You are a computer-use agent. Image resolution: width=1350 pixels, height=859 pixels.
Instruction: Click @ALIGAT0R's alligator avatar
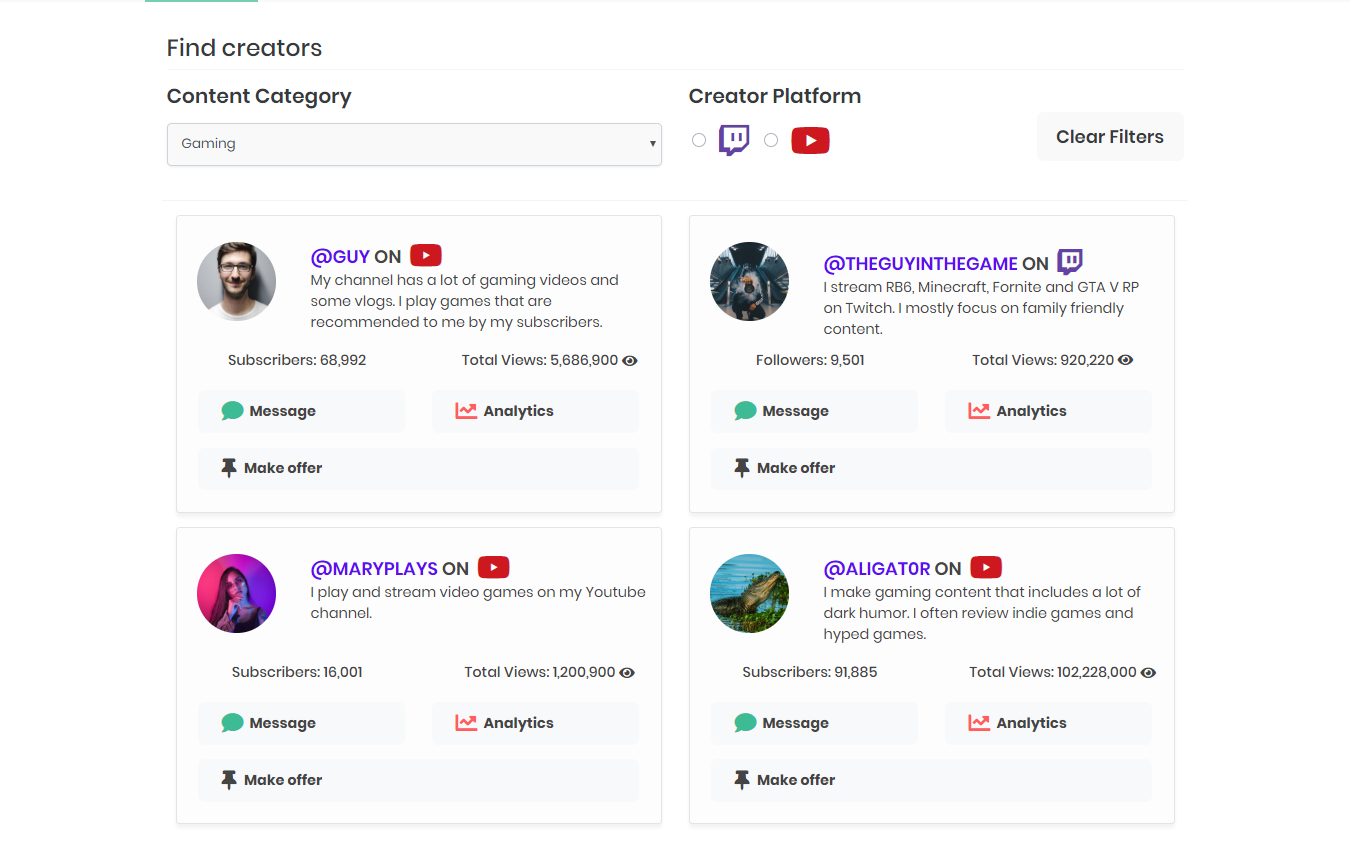coord(750,593)
